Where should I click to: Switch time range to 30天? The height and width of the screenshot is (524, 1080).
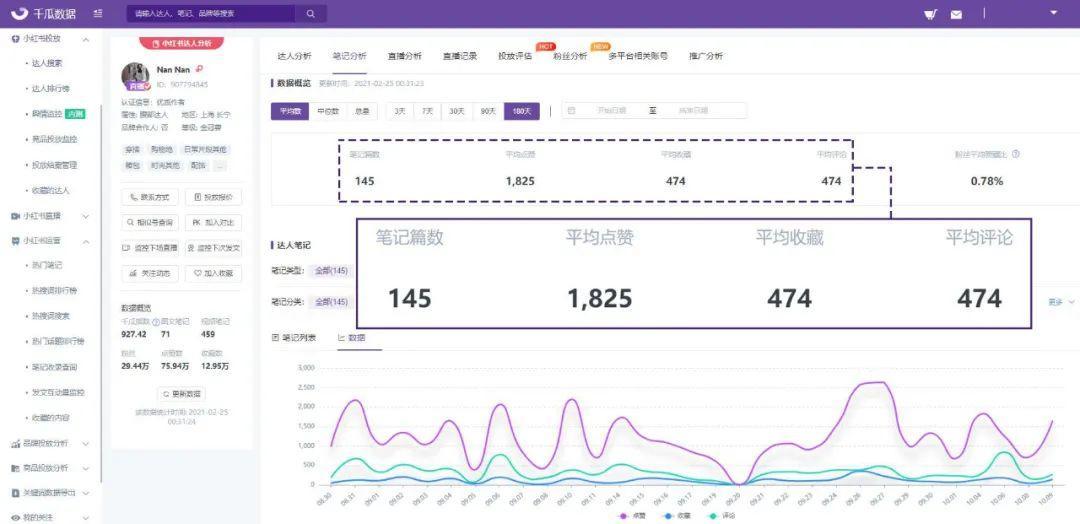[457, 111]
